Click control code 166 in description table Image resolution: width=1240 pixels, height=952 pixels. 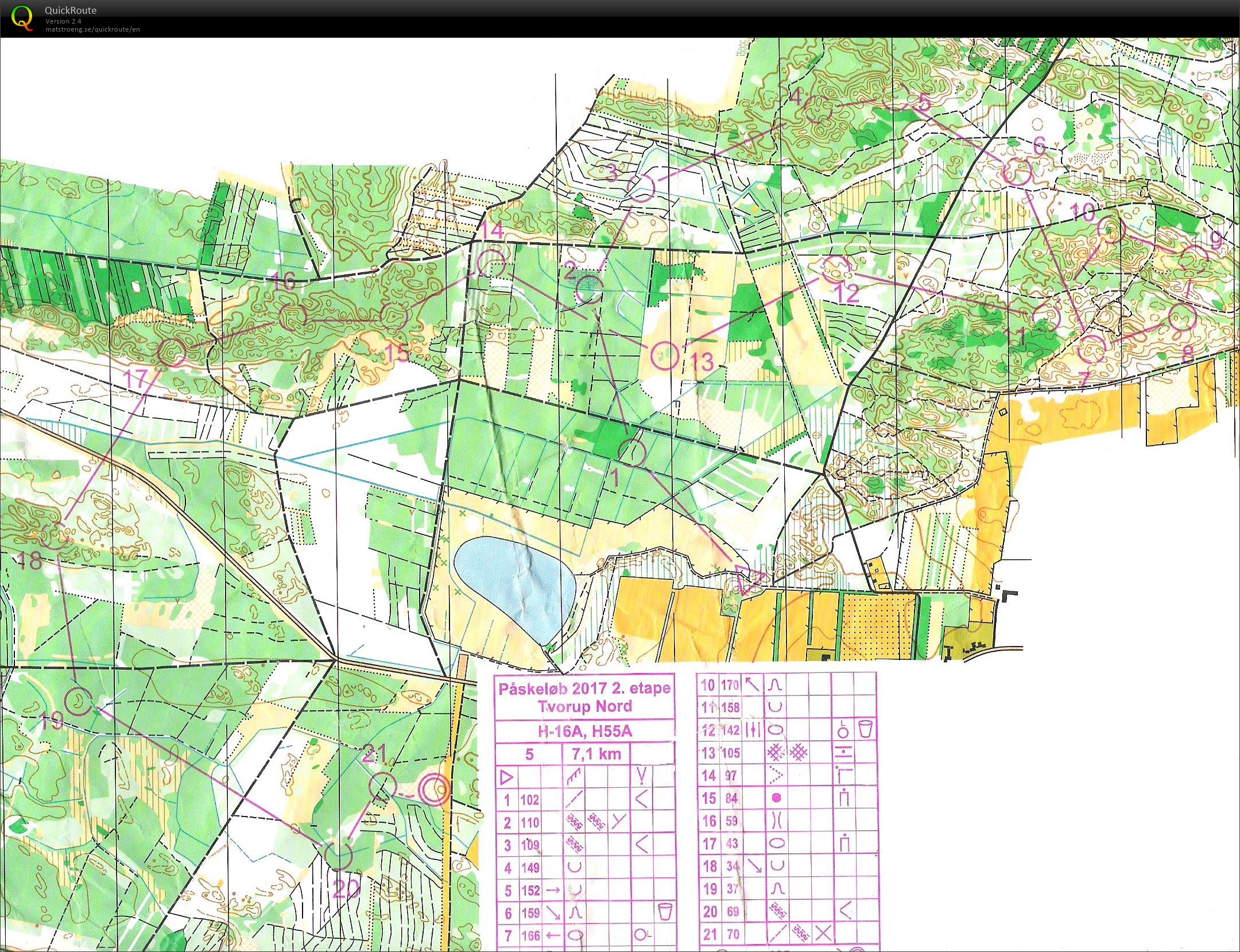[530, 936]
